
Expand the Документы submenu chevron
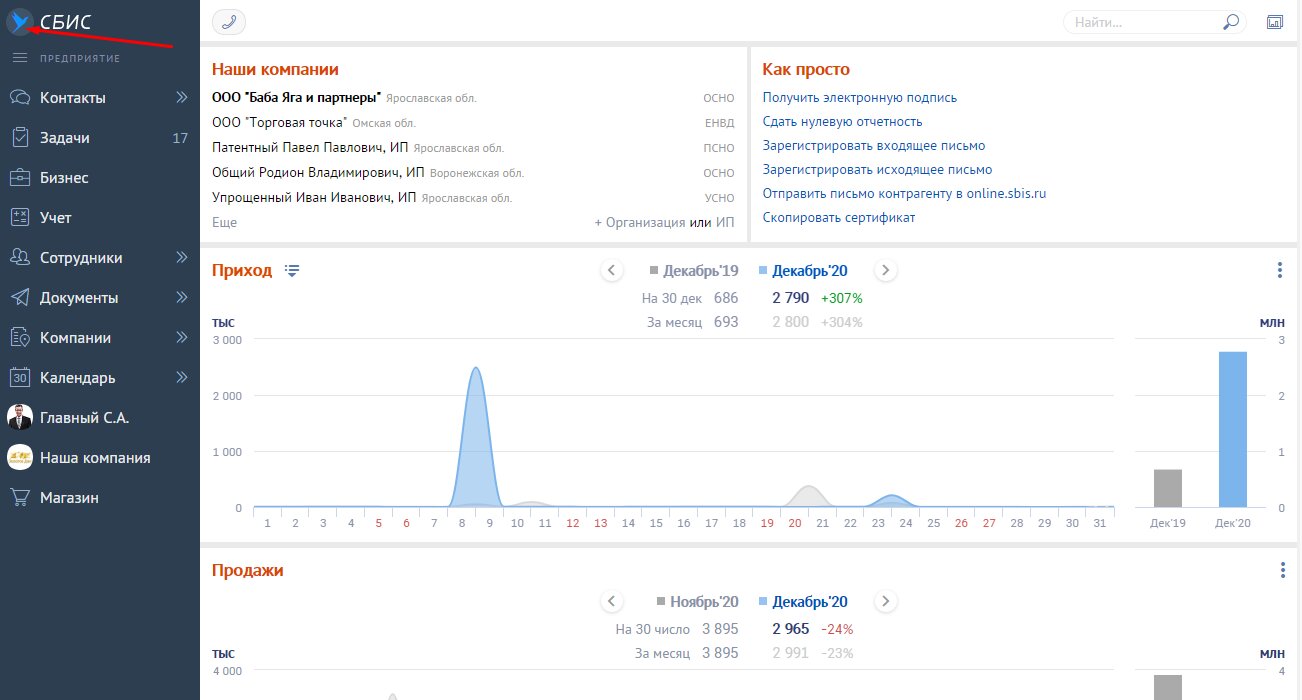[x=182, y=297]
